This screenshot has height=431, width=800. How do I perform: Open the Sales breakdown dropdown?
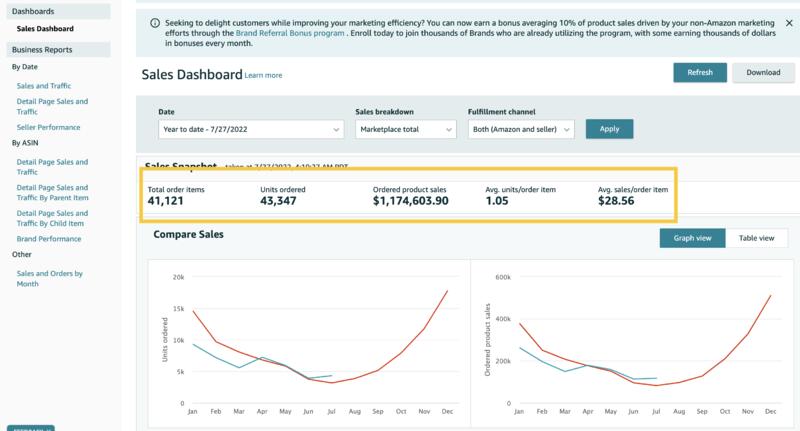tap(406, 130)
